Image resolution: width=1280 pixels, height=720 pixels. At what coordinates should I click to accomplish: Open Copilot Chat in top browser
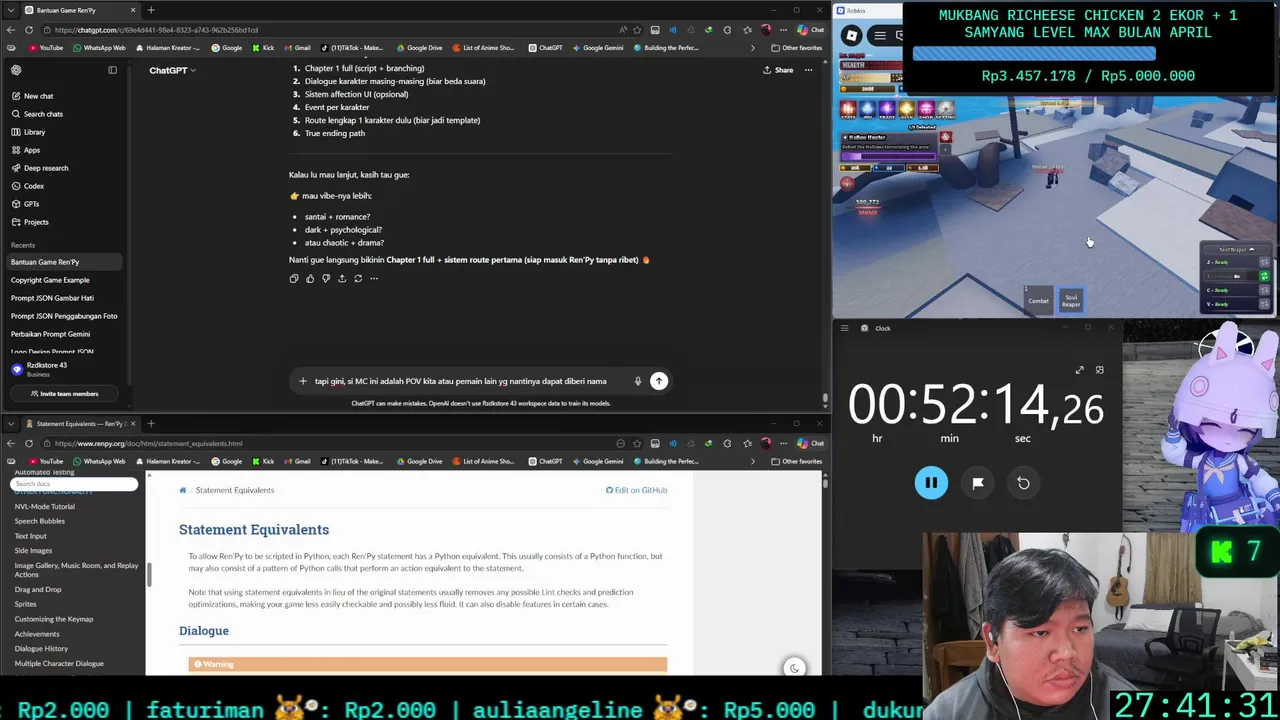coord(811,30)
